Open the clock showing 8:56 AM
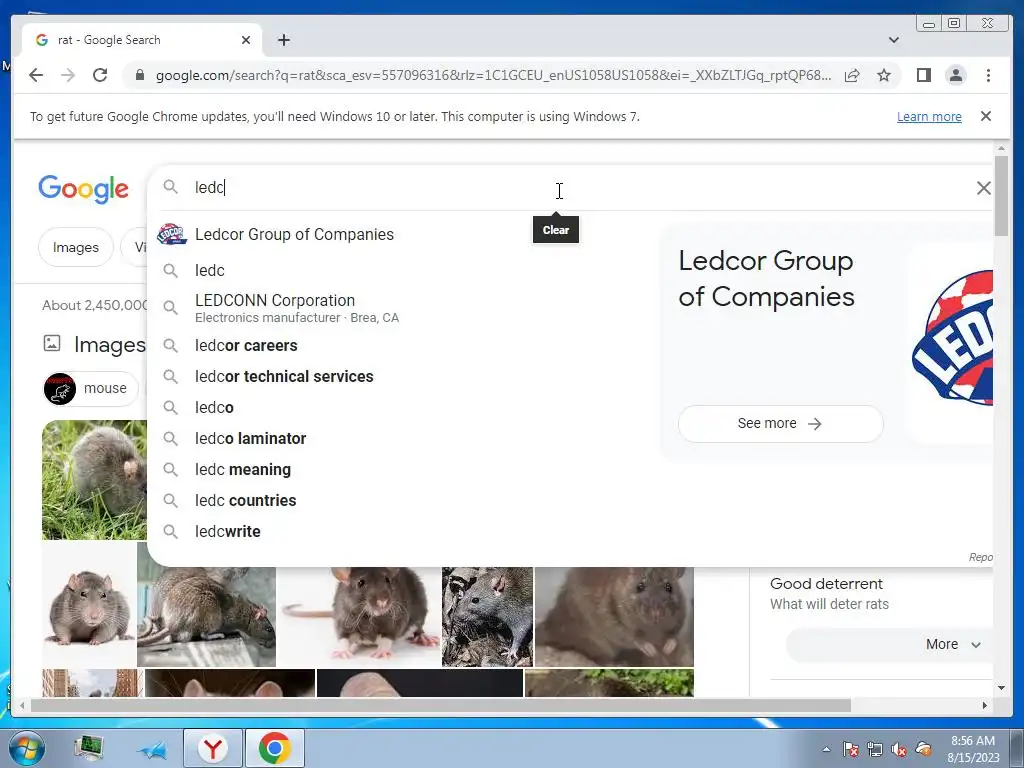The width and height of the screenshot is (1024, 768). pos(972,749)
